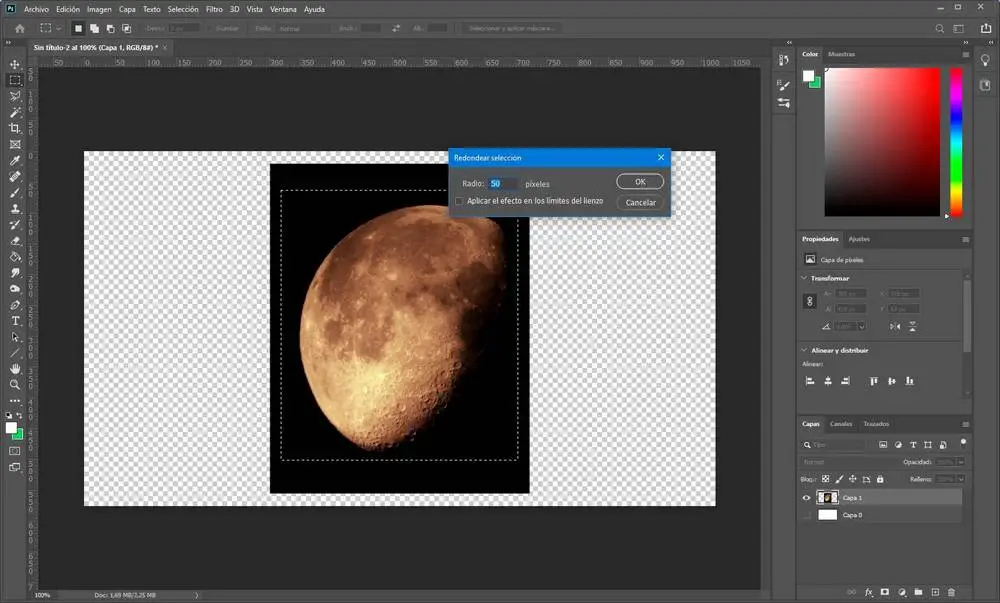Click the rainbow hue slider strip

coord(956,142)
